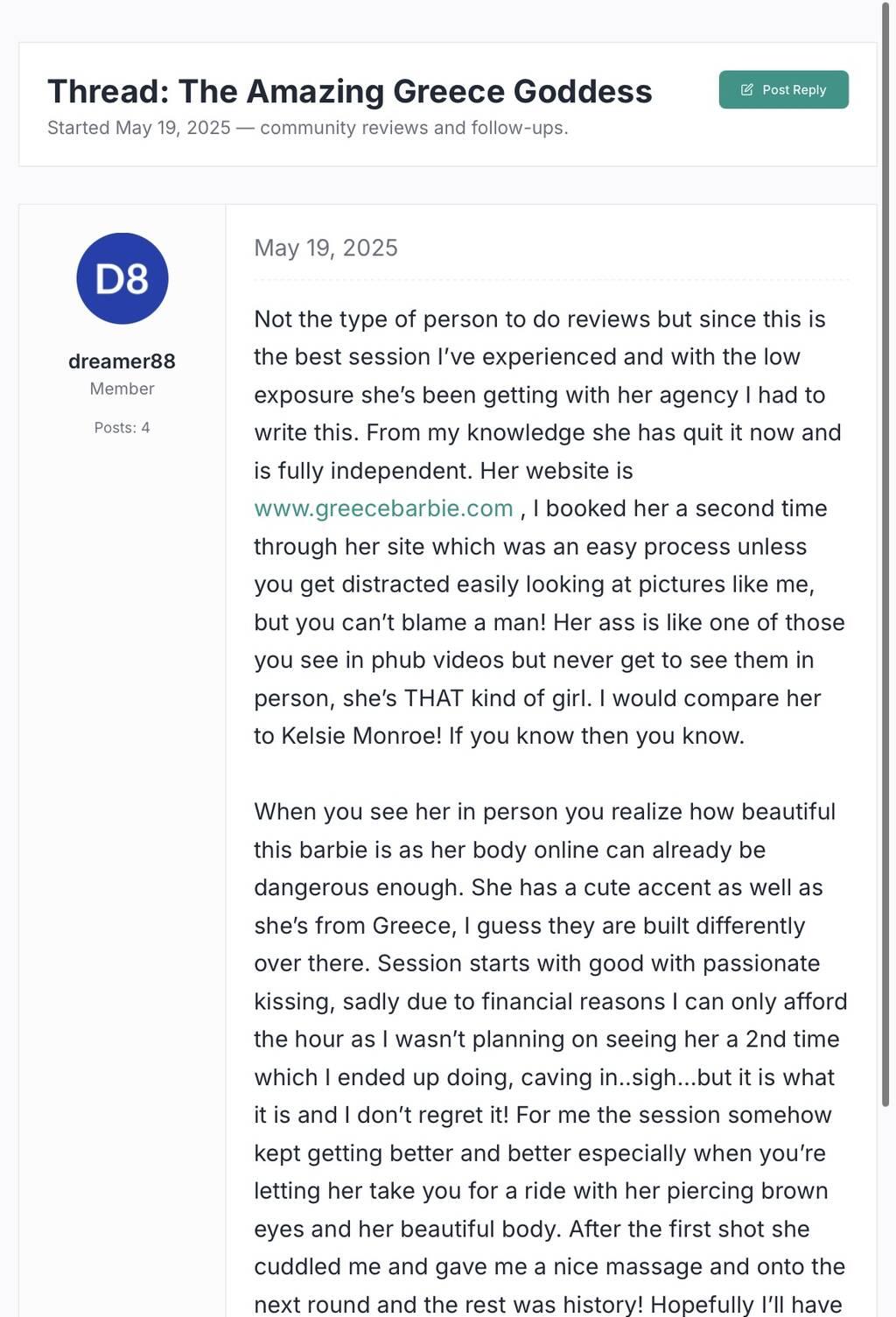Click the Posts: 4 count

(x=122, y=428)
